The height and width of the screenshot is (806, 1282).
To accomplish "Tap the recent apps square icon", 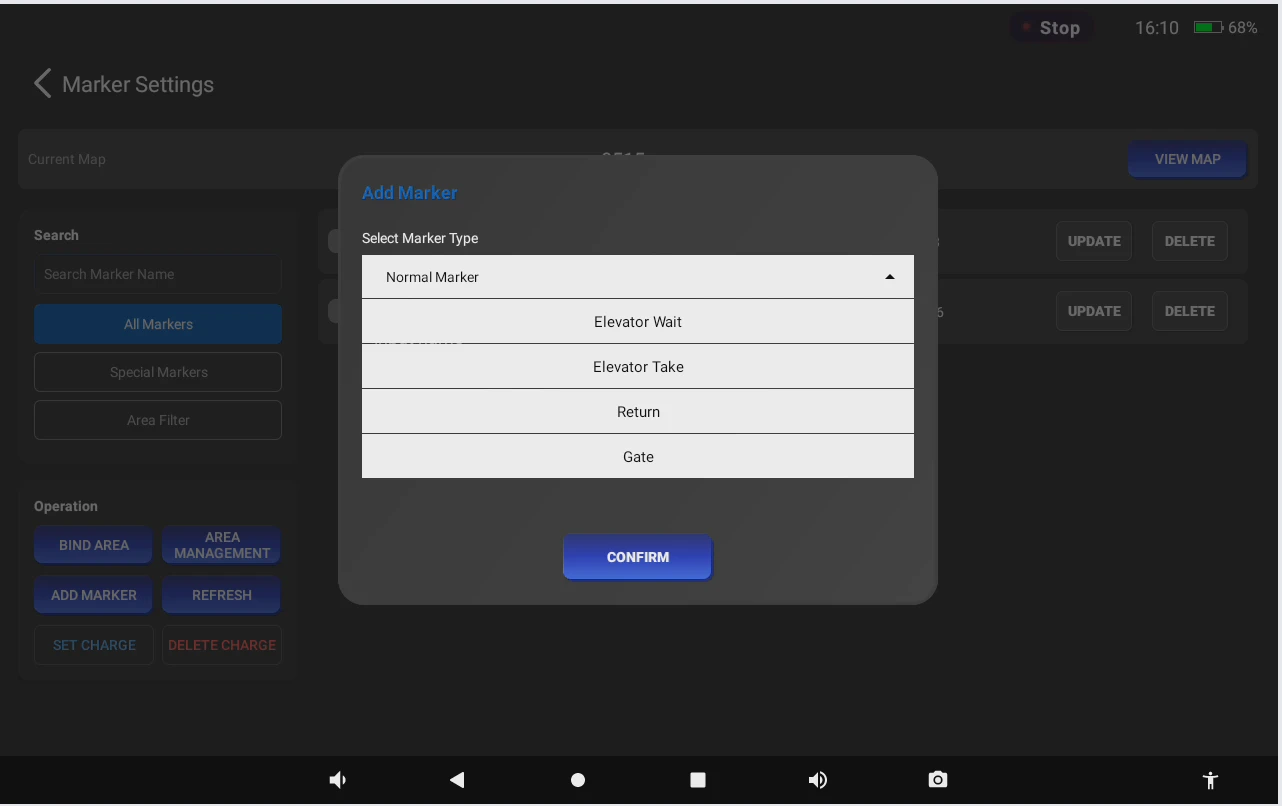I will click(x=698, y=780).
